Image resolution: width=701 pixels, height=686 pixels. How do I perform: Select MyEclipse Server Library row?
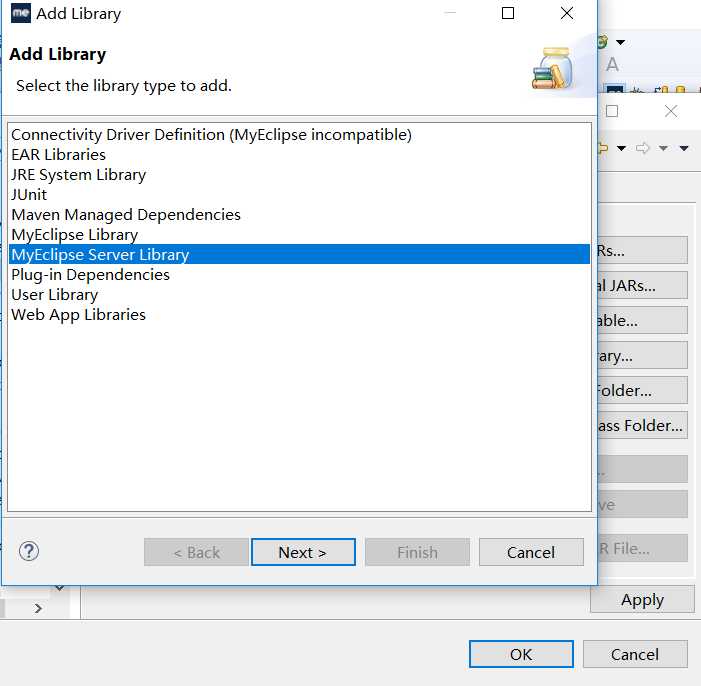click(x=299, y=254)
